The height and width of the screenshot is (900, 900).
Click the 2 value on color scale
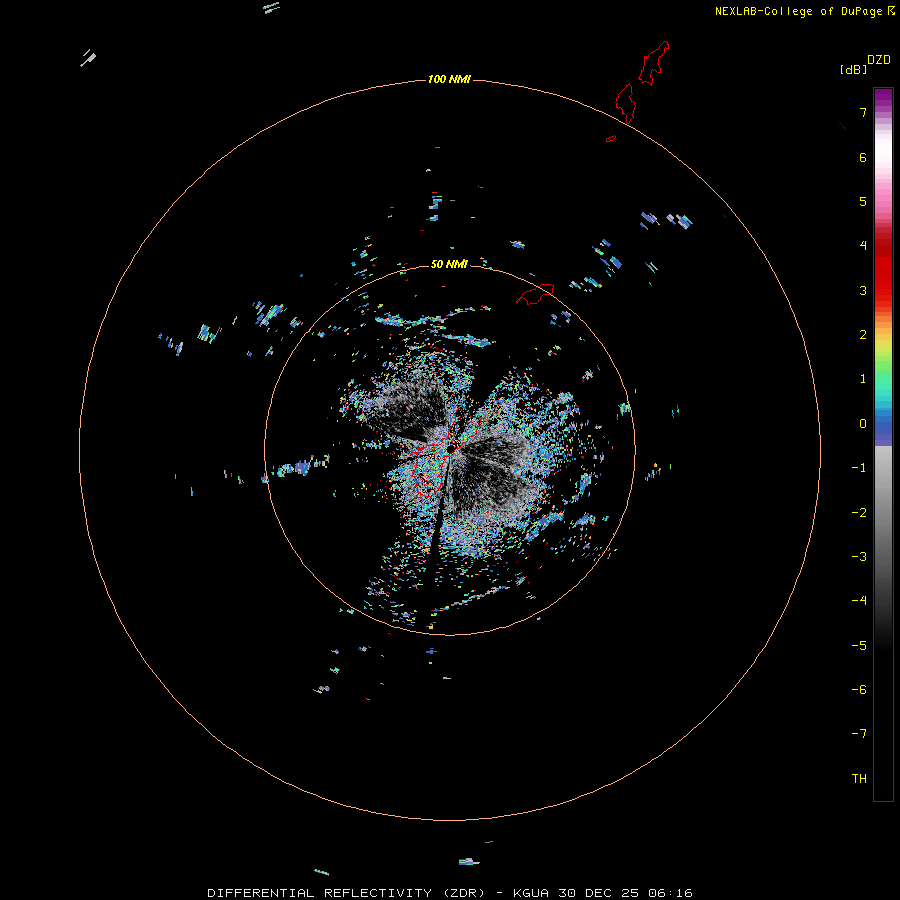(x=863, y=335)
